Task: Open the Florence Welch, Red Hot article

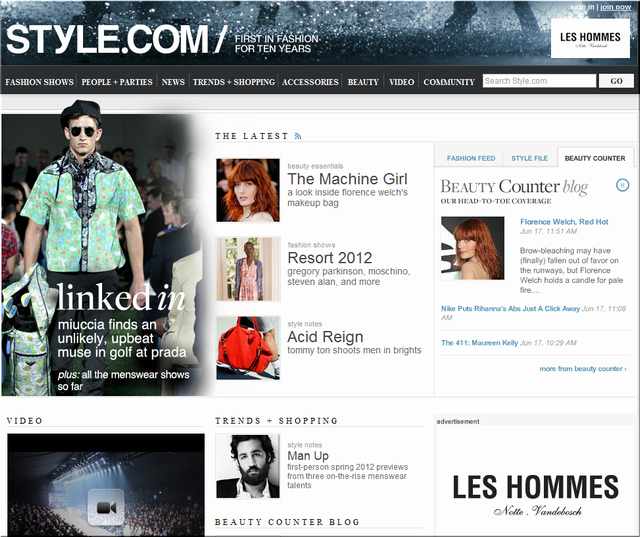Action: click(564, 221)
